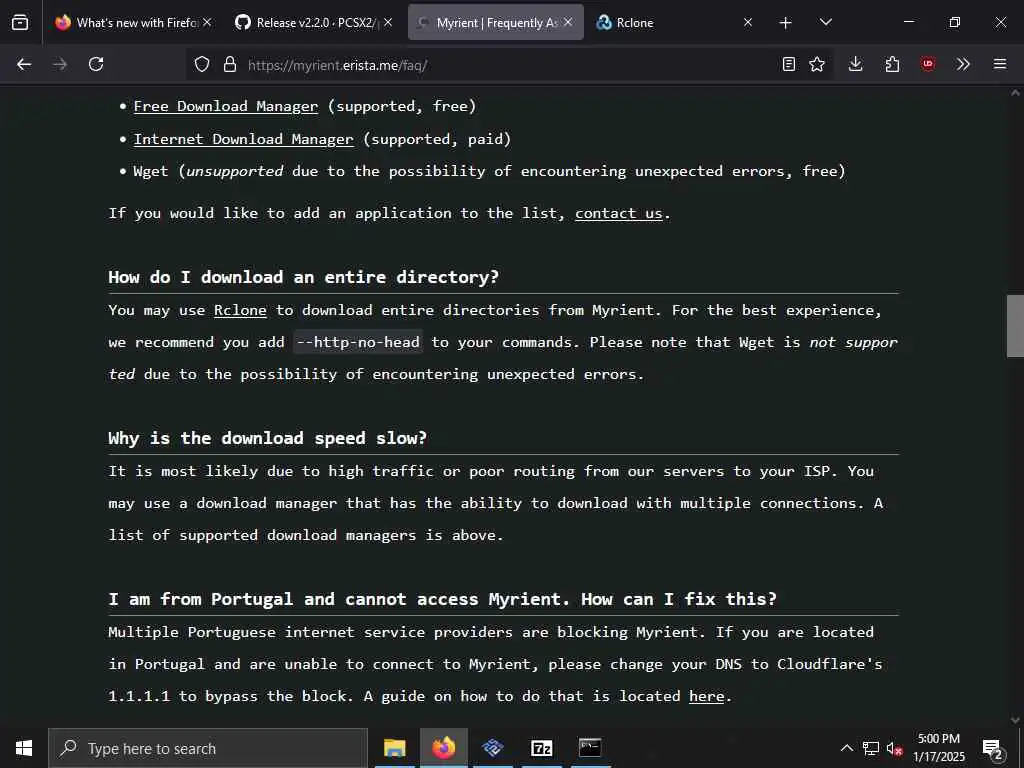This screenshot has height=768, width=1024.
Task: Open Firefox View icon at tab bar start
Action: point(20,22)
